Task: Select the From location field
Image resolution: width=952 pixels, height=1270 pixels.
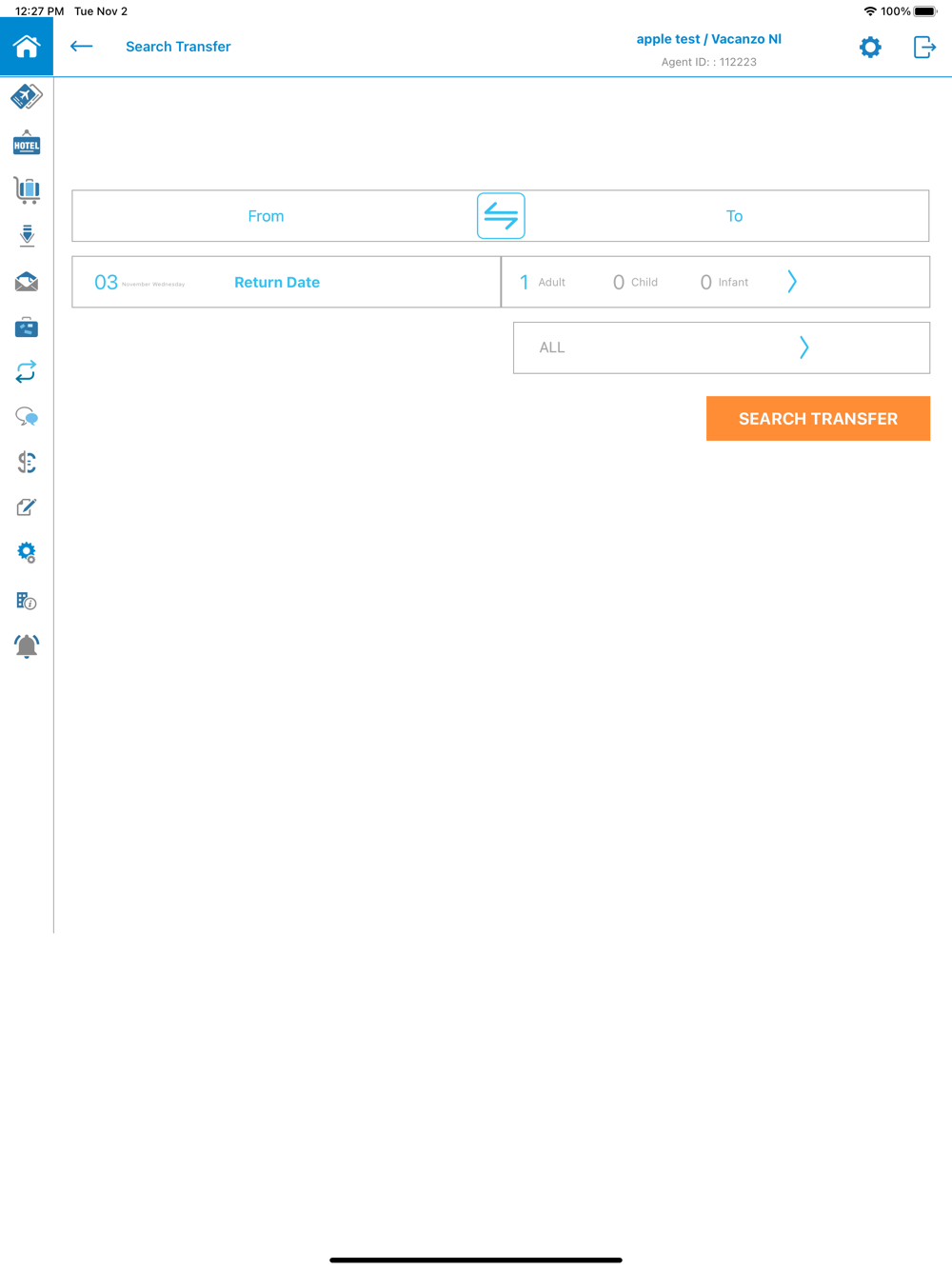Action: click(274, 216)
